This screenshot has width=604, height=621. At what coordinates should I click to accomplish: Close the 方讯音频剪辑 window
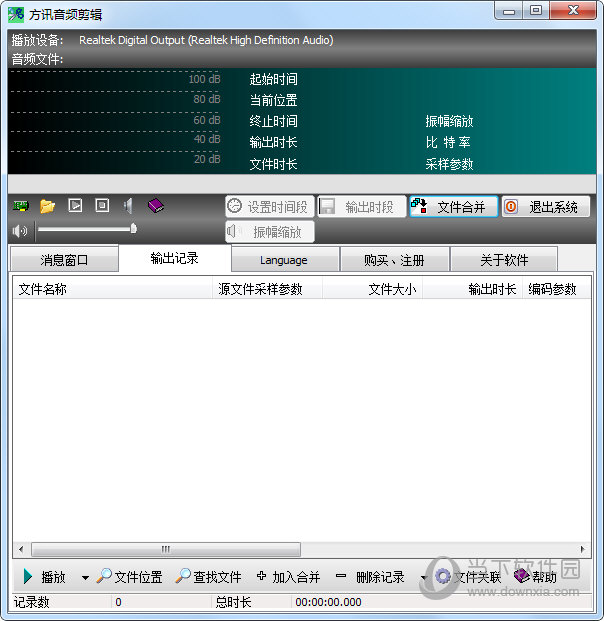pyautogui.click(x=573, y=11)
